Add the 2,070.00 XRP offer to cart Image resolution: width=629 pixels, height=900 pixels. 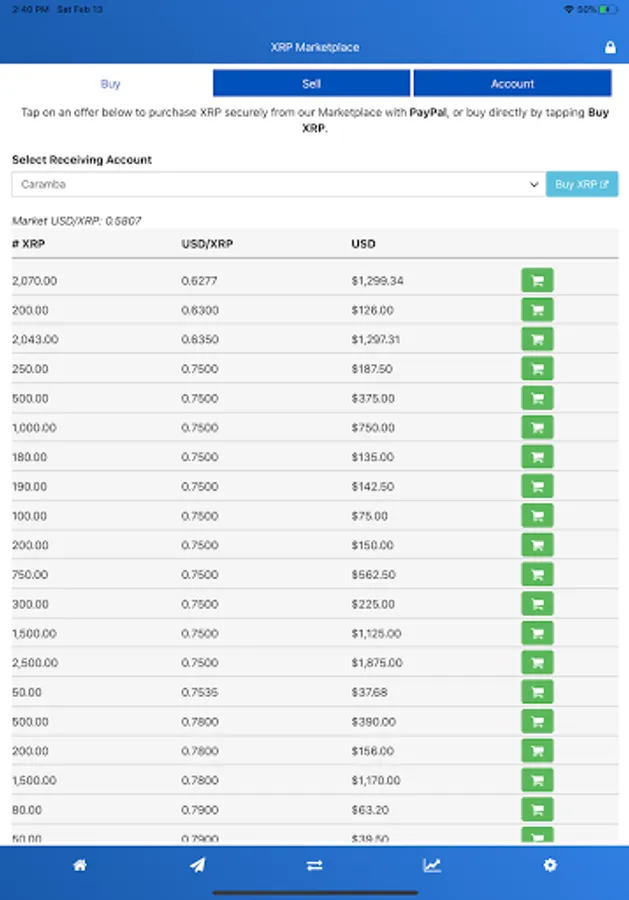tap(537, 281)
